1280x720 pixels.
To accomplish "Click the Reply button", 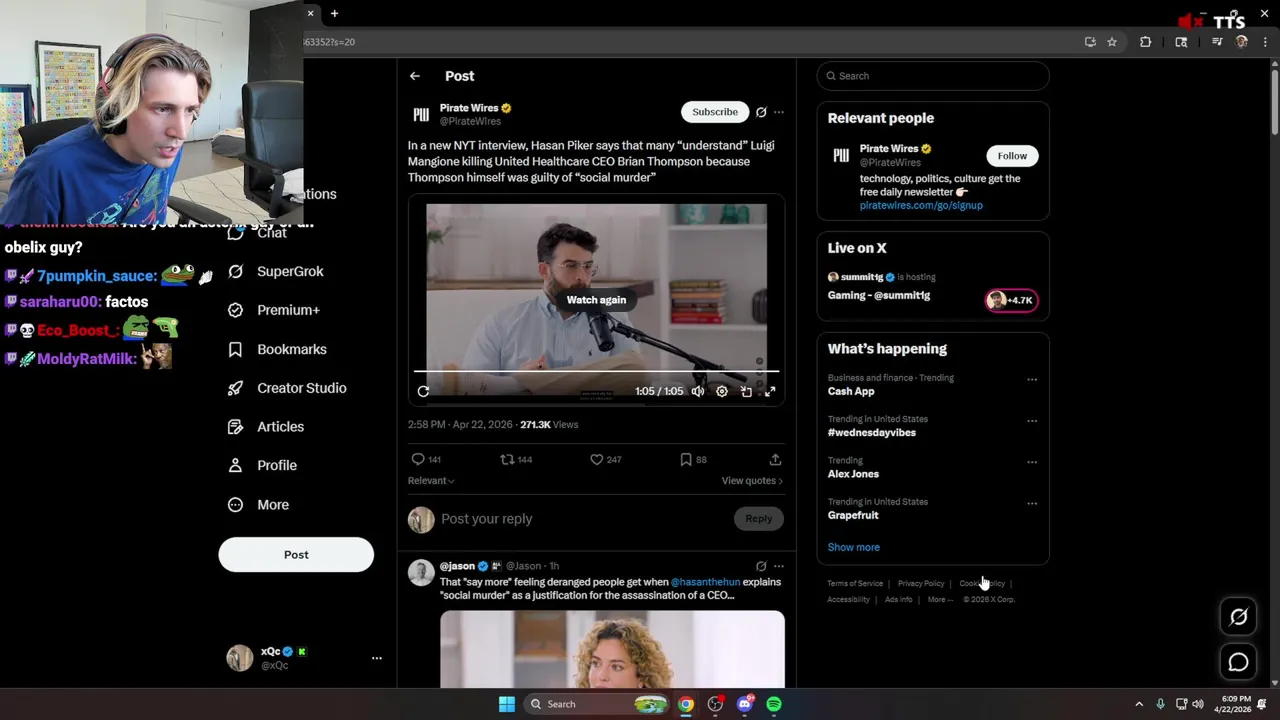I will point(758,519).
